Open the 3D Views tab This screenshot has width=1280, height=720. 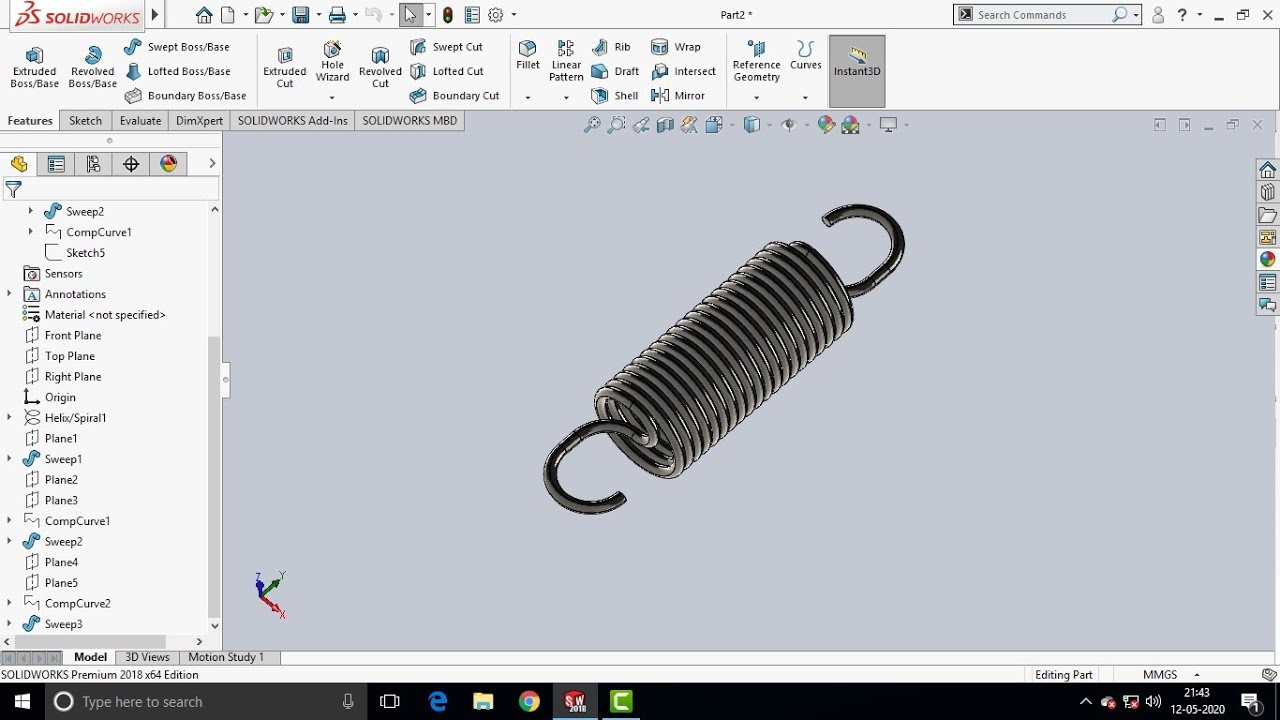click(147, 657)
